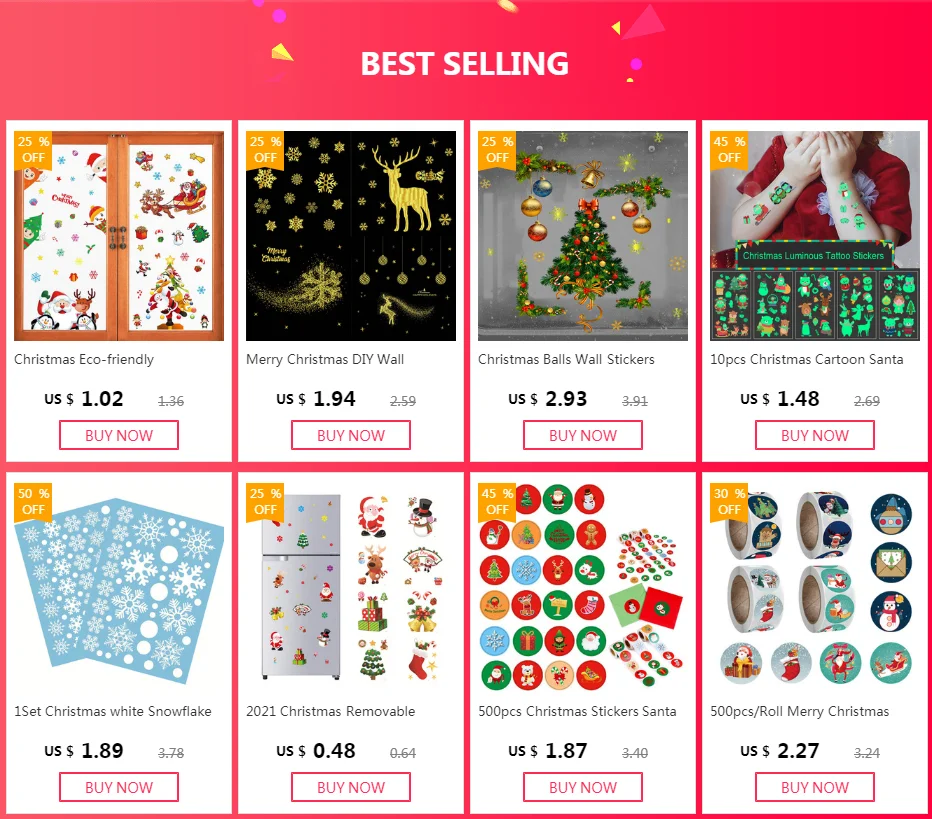Viewport: 932px width, 819px height.
Task: Open the 10pcs Christmas Cartoon Santa title
Action: point(807,360)
